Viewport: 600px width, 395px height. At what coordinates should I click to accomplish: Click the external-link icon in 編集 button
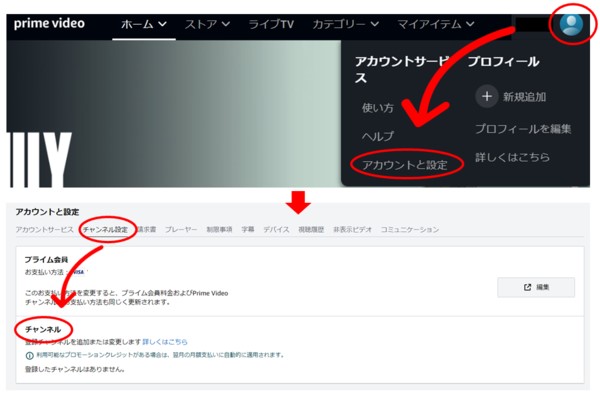point(527,287)
